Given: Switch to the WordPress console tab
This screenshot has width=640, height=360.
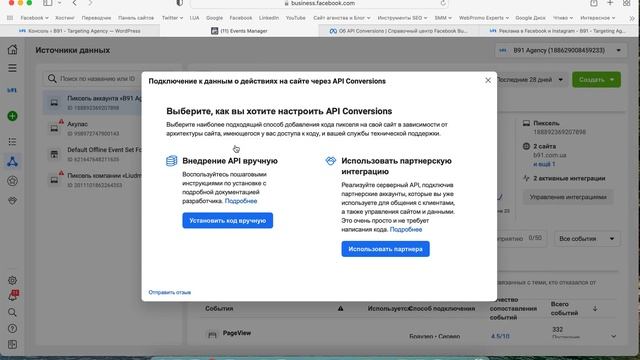Looking at the screenshot, I should pyautogui.click(x=80, y=31).
